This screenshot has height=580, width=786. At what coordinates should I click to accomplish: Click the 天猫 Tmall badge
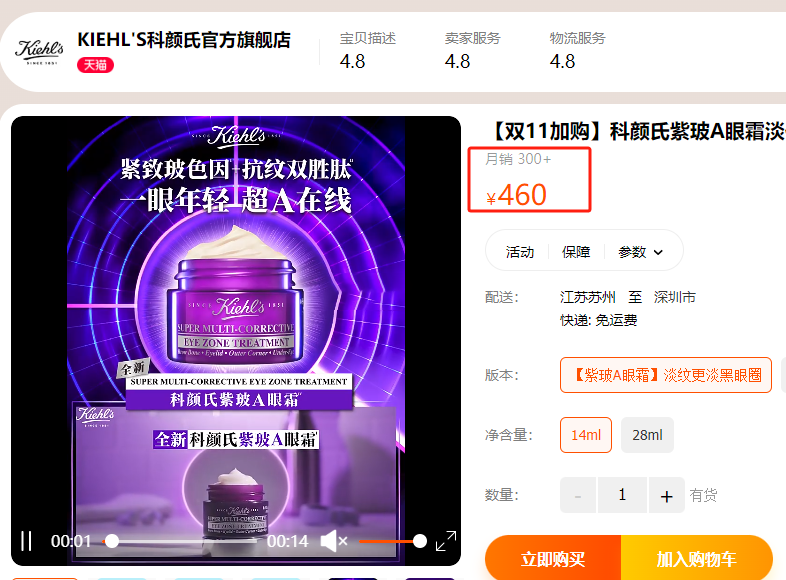(x=95, y=65)
